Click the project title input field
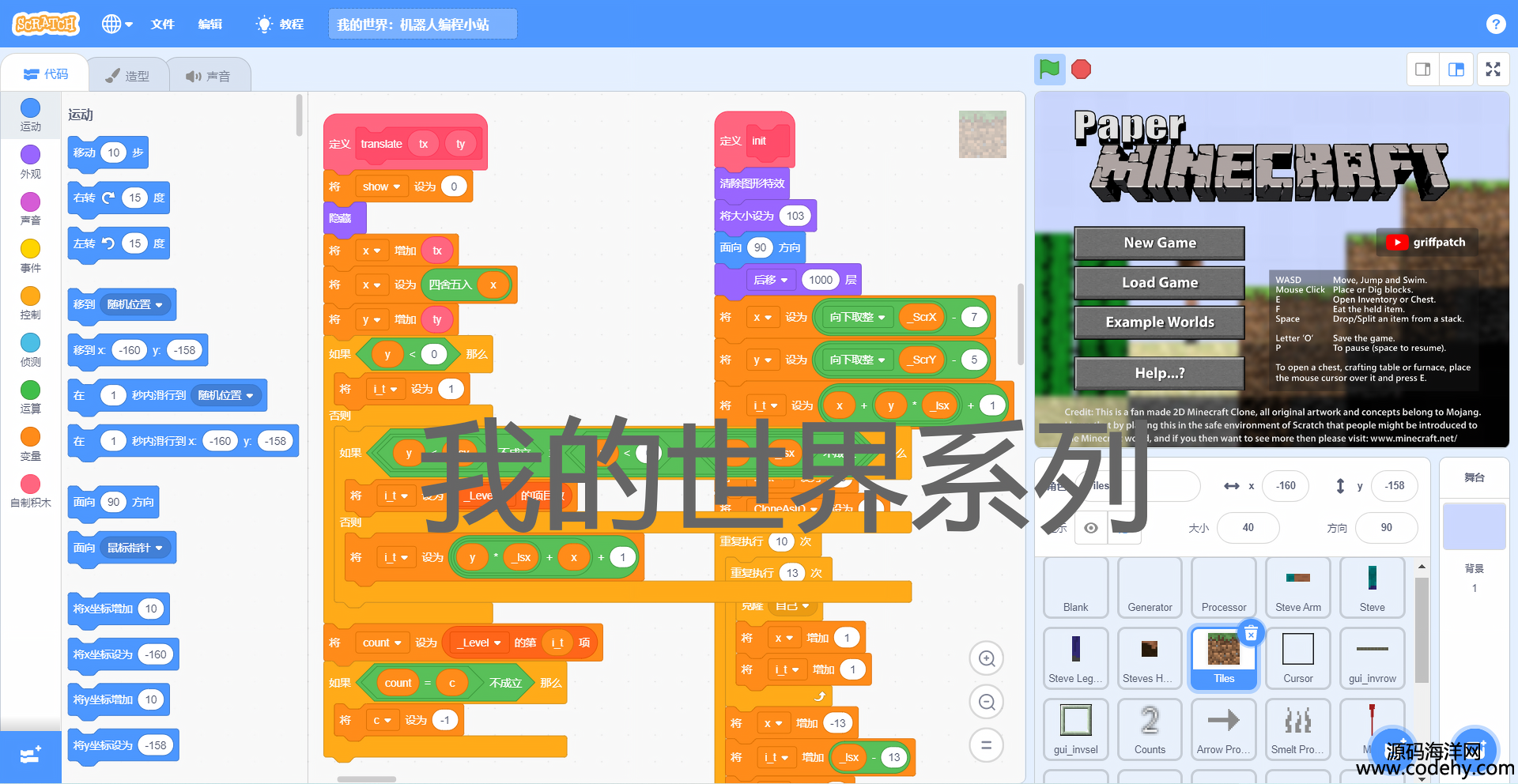Screen dimensions: 1518x784 click(423, 24)
